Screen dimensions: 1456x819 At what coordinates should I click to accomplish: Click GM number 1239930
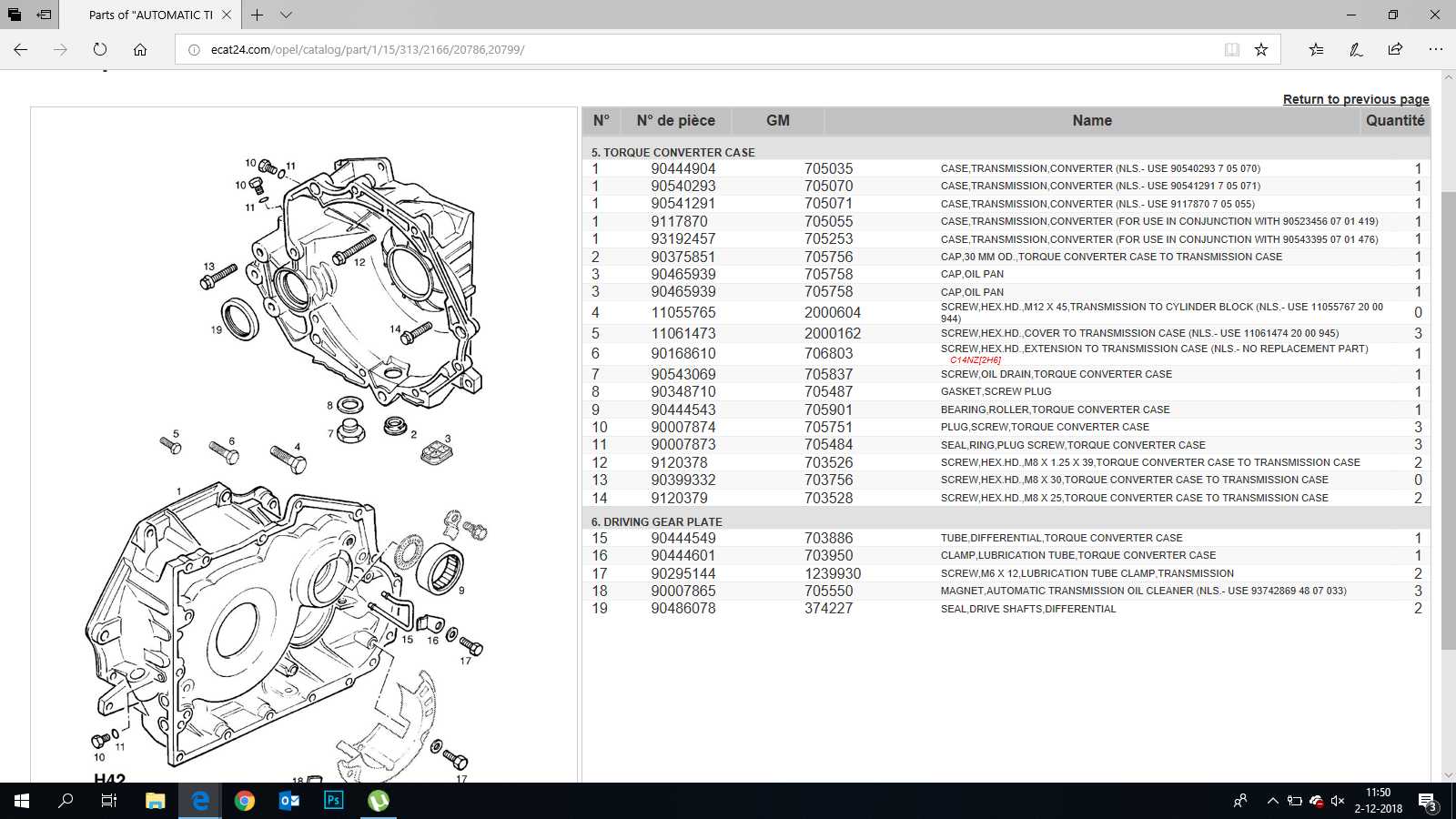coord(833,573)
